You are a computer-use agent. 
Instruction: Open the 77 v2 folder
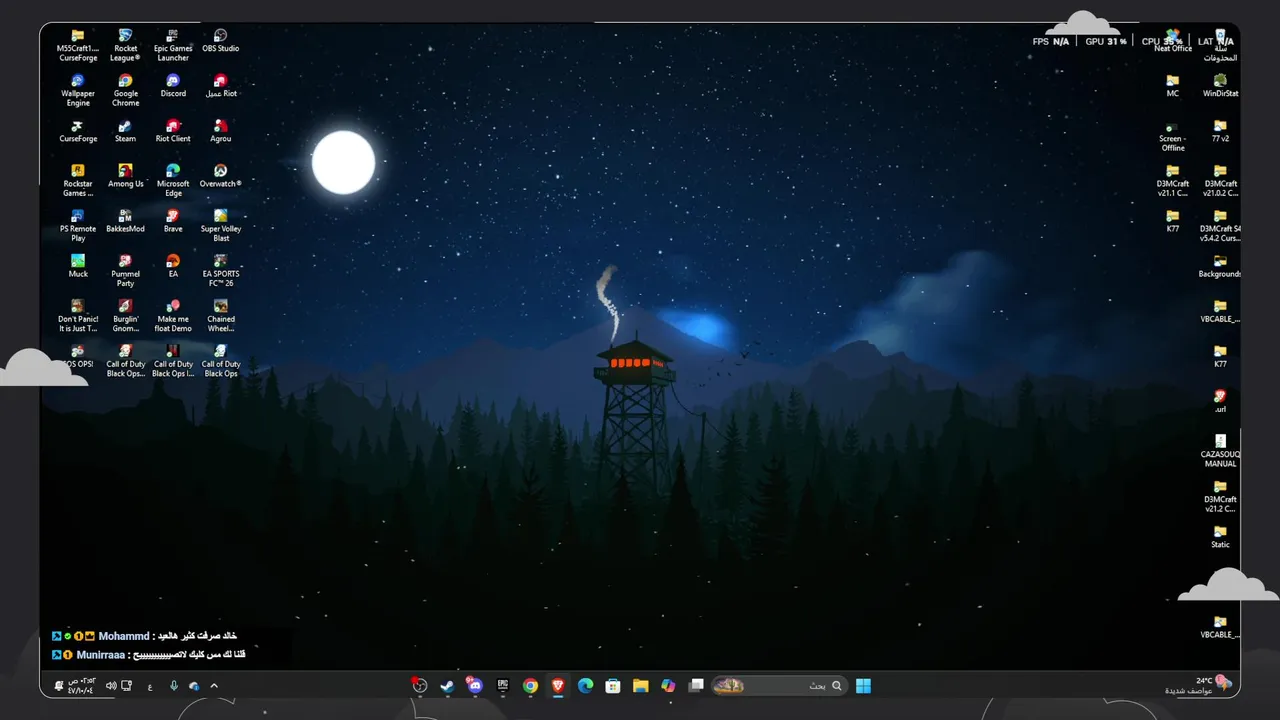pos(1220,131)
